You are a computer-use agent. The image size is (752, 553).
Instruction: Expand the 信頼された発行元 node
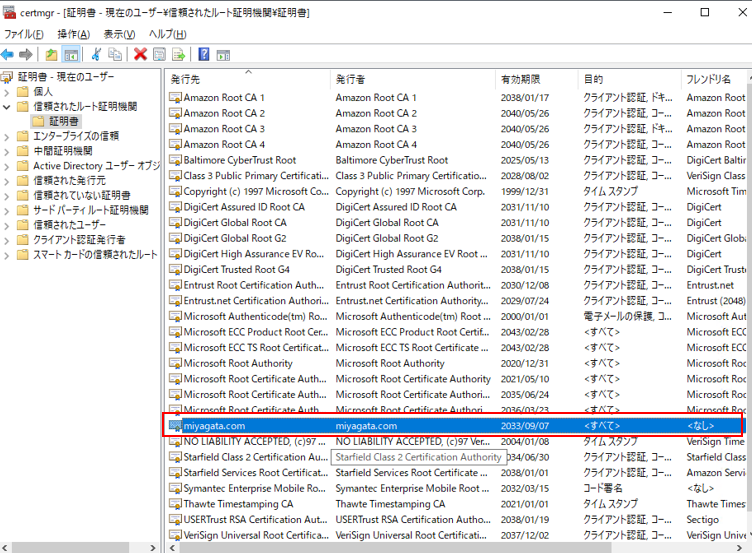coord(6,181)
